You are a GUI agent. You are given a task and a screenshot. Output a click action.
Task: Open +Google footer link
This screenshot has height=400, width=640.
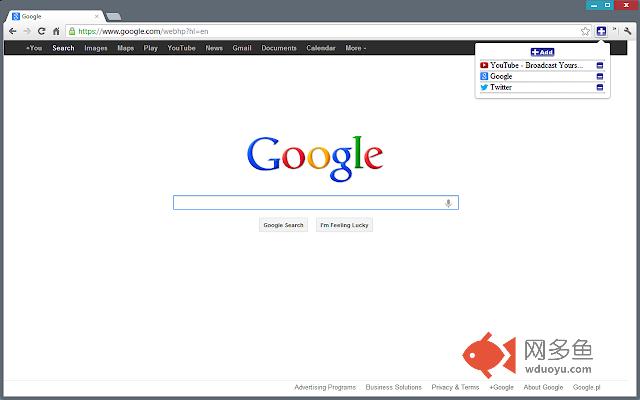(501, 387)
